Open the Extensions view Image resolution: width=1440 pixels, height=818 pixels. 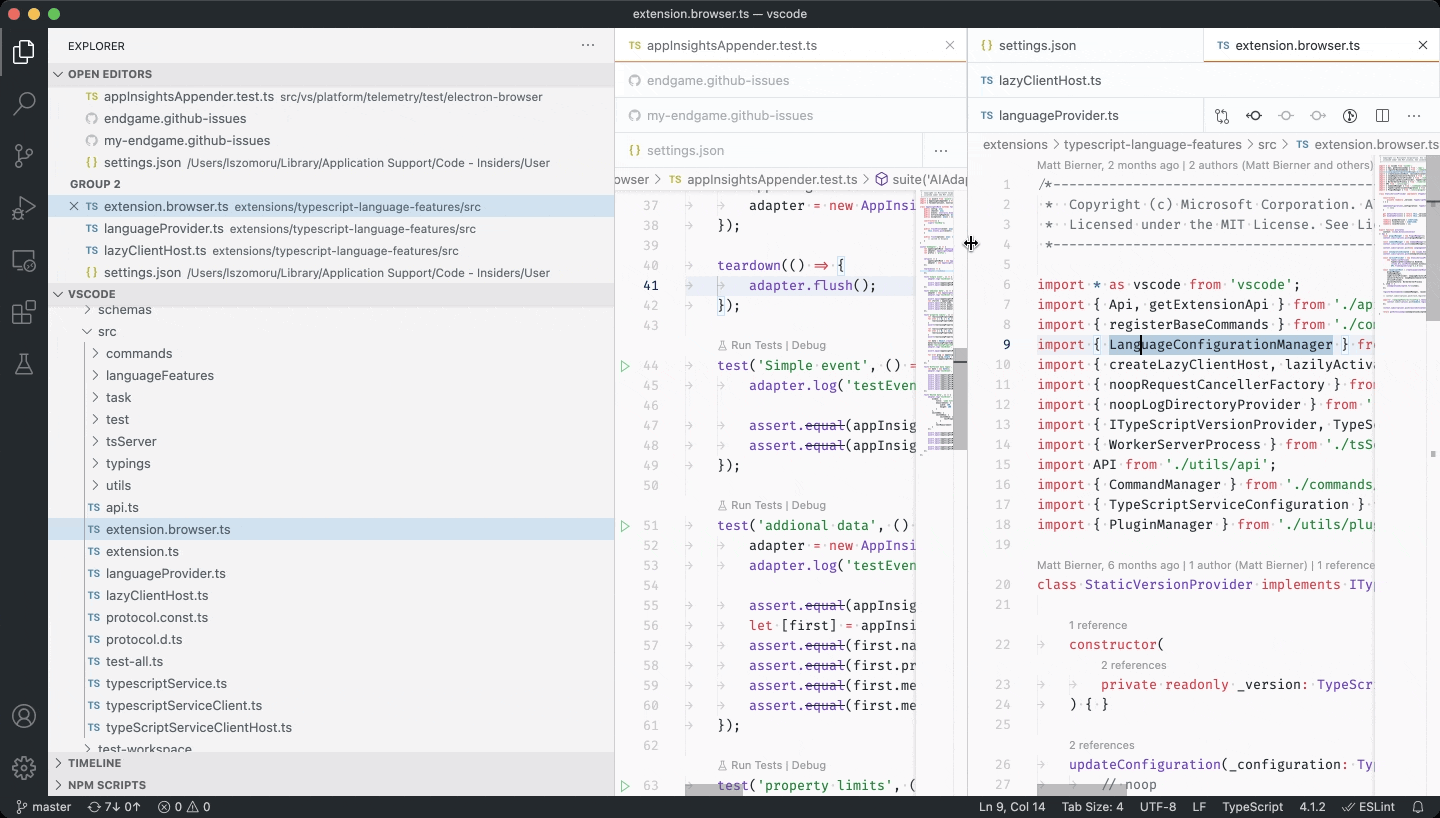(x=24, y=313)
